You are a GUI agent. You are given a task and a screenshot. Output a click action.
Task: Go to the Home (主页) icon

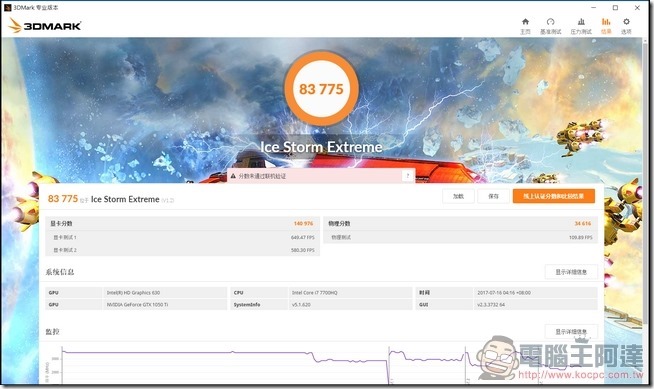click(x=525, y=22)
